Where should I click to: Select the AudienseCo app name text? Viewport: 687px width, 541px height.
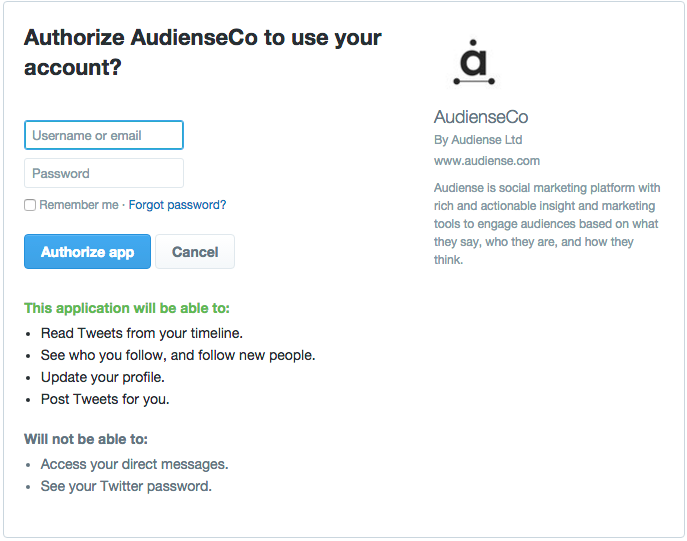pyautogui.click(x=481, y=117)
